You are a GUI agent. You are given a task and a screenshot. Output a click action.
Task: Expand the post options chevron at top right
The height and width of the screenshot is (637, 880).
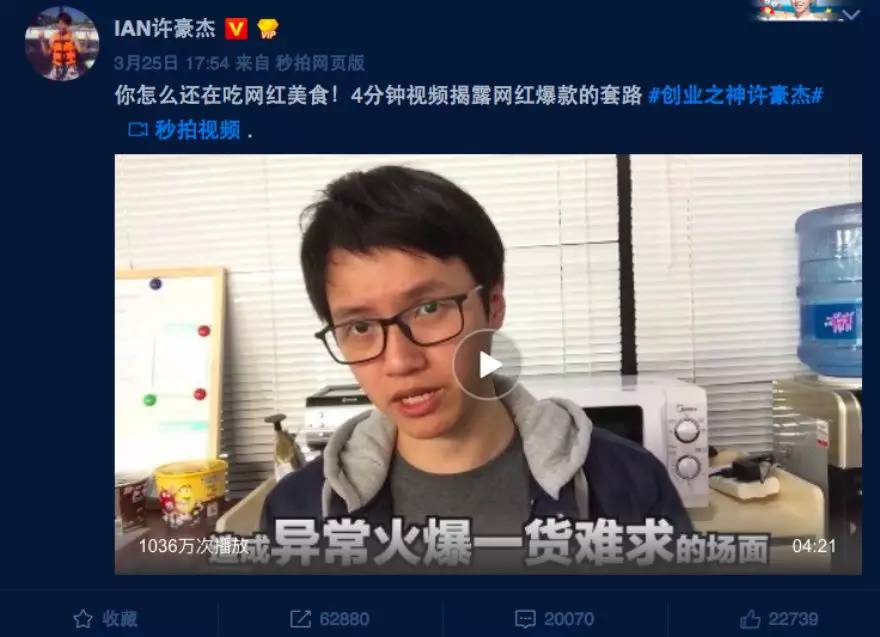pos(851,15)
